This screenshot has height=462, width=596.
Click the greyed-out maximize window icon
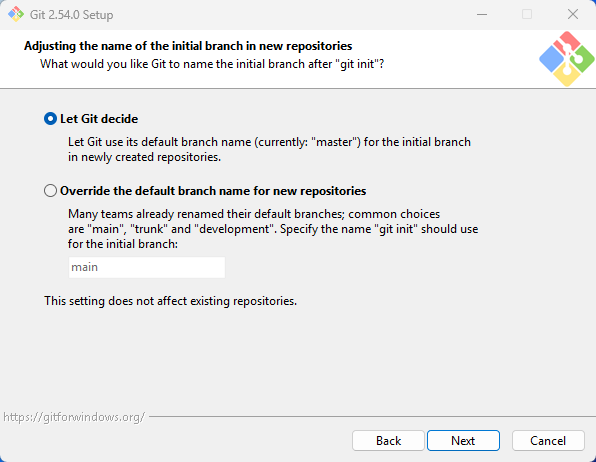click(x=527, y=14)
